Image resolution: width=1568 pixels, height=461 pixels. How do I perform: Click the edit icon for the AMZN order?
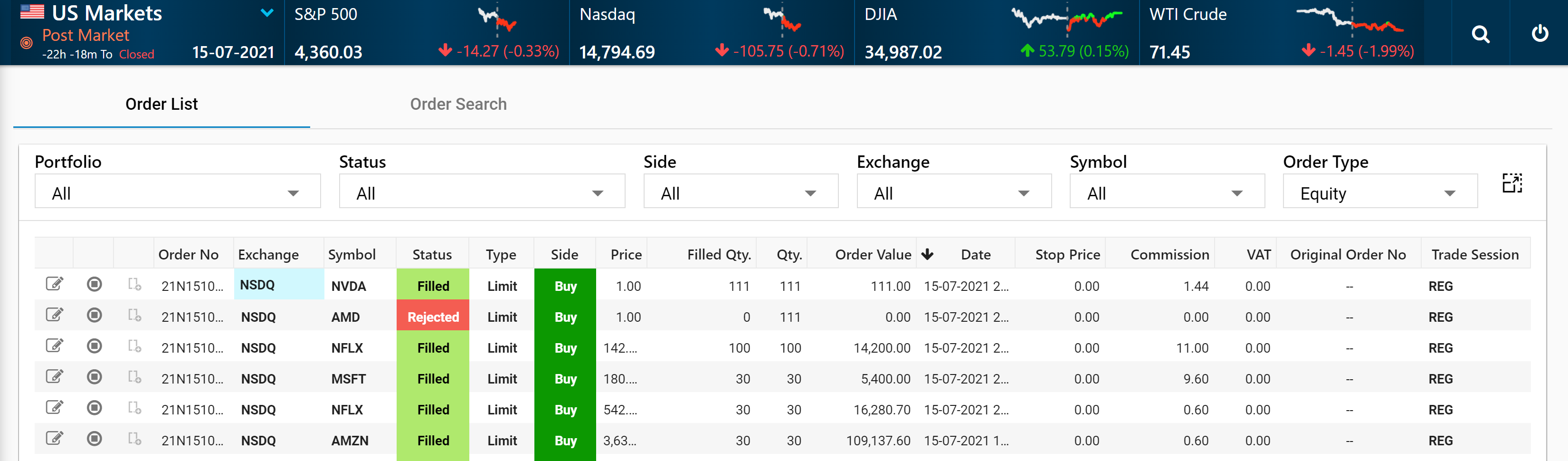coord(54,439)
